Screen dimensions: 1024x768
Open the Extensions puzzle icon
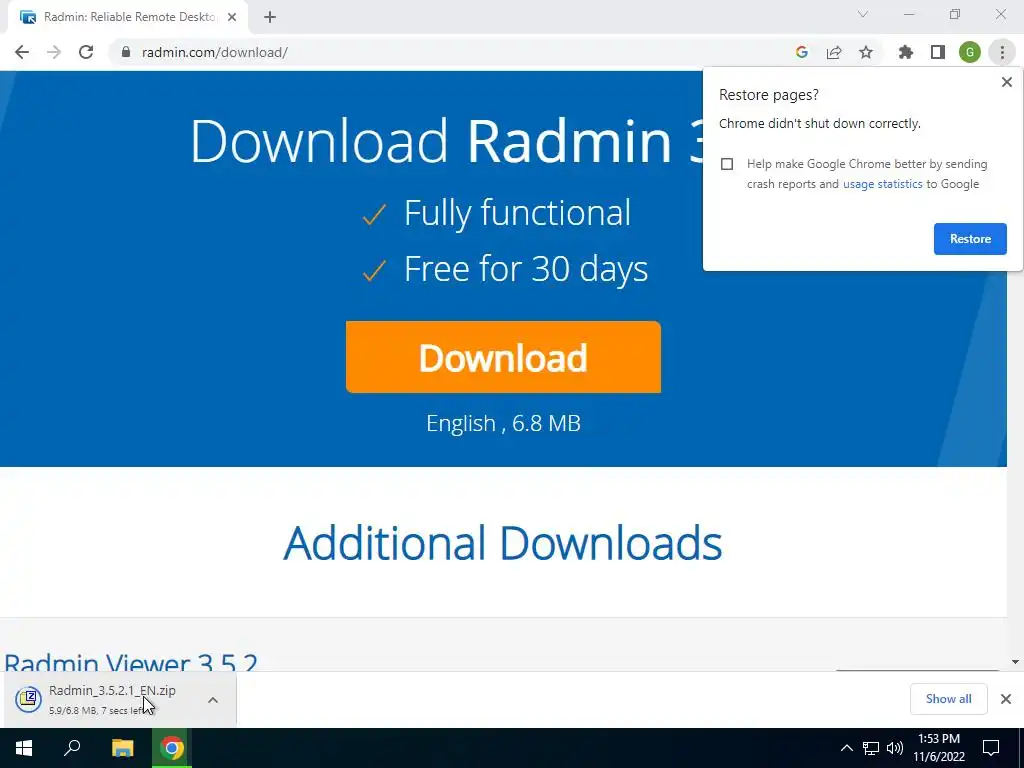[905, 52]
